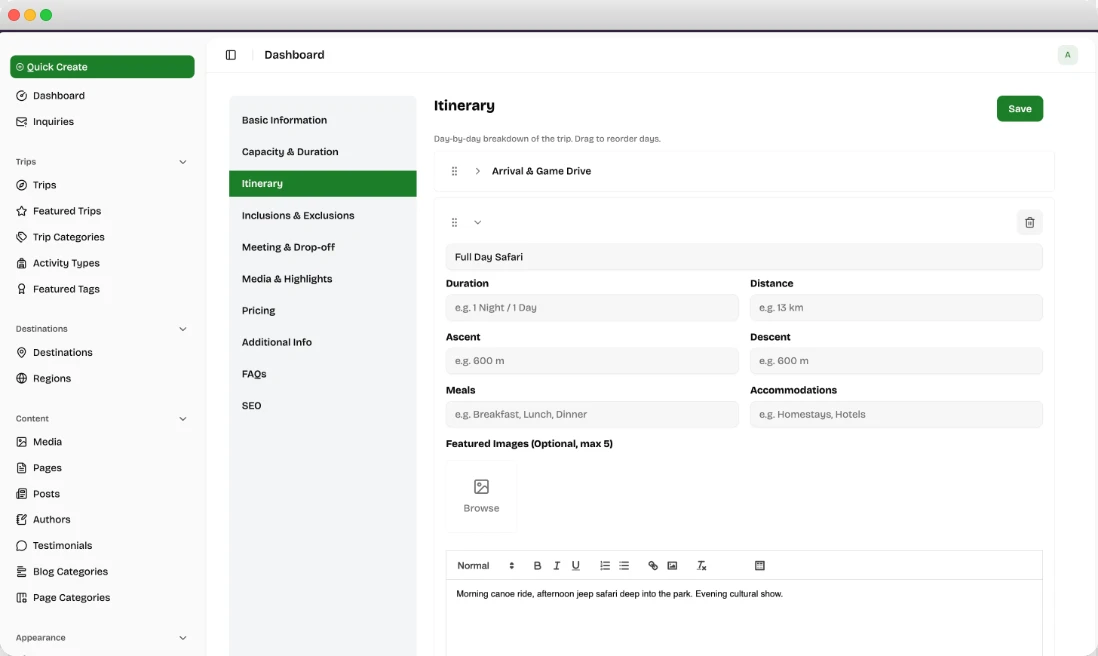Switch to Meeting & Drop-off tab
Screen dimensions: 1098x656
(x=323, y=247)
